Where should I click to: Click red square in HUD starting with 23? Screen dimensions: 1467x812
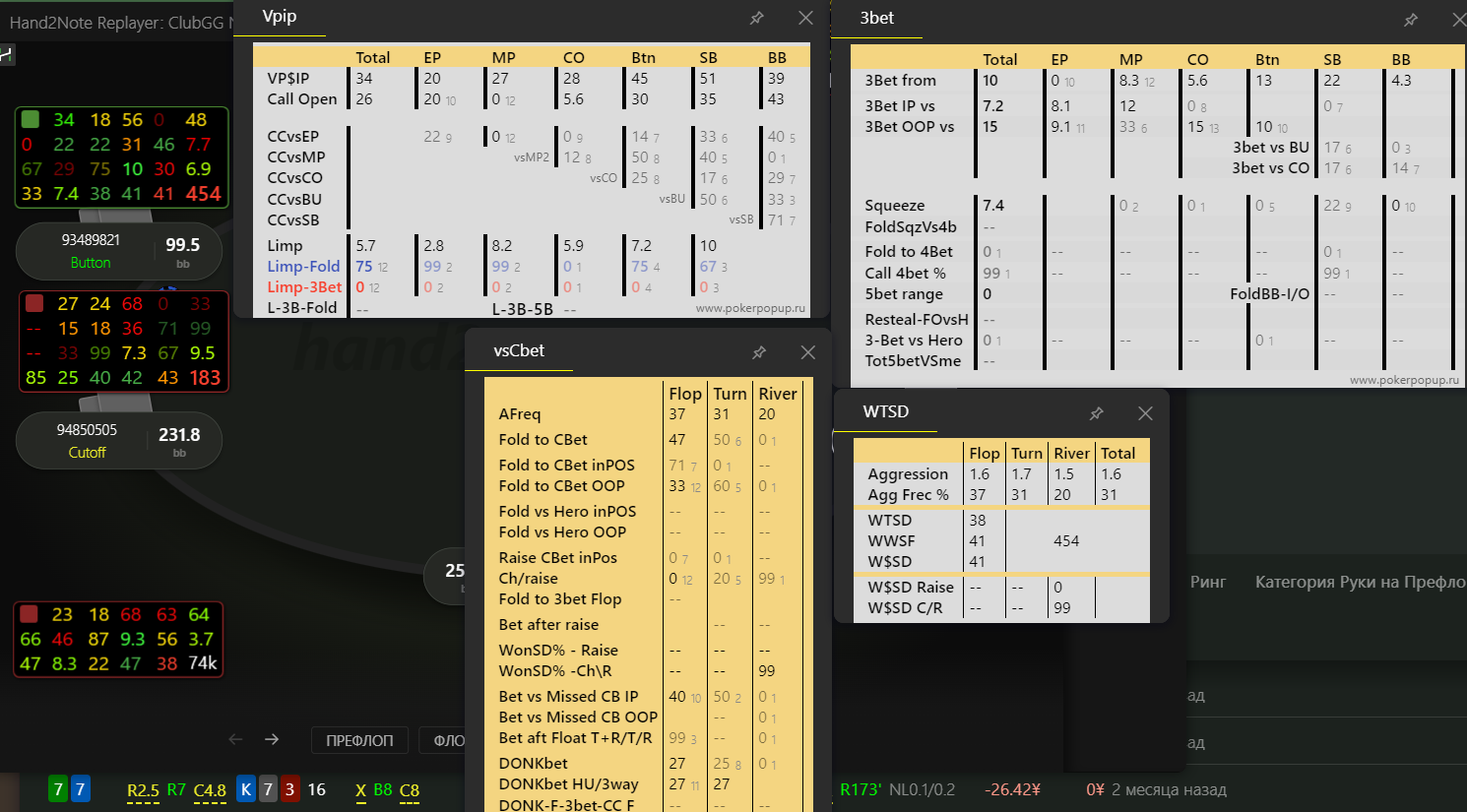(30, 614)
